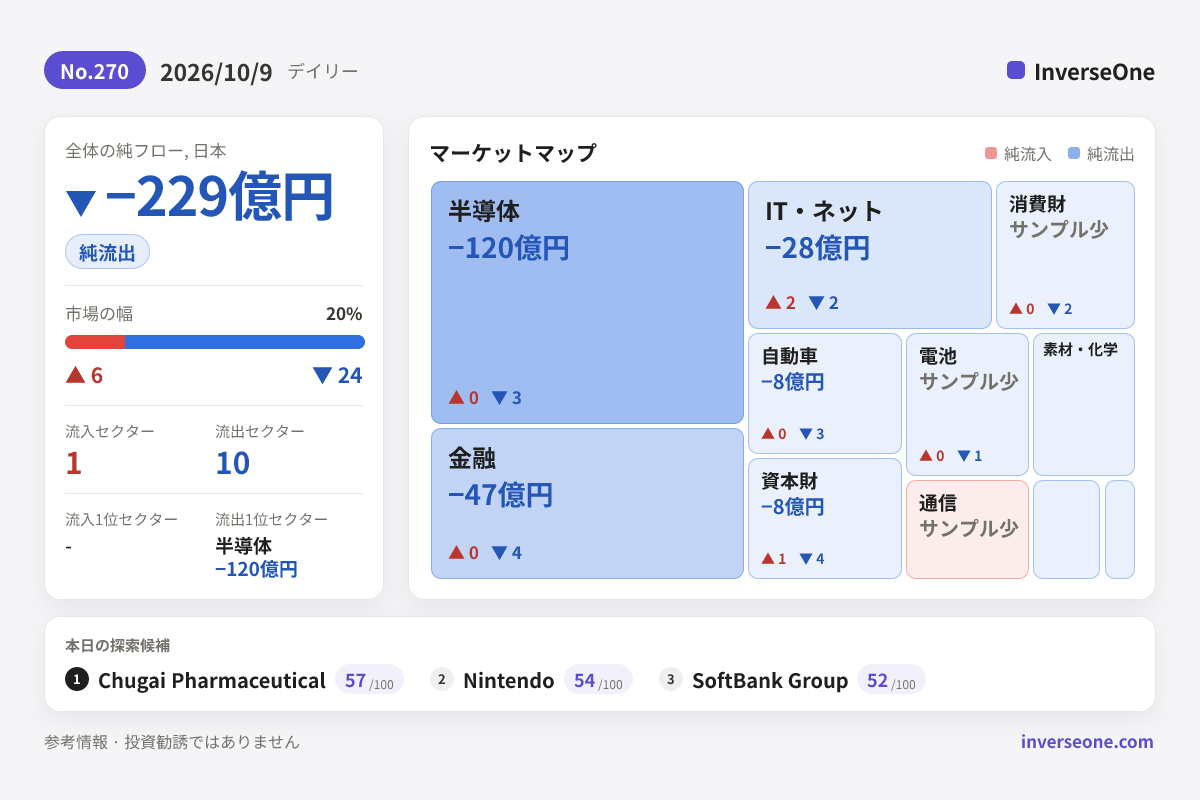Click the 流入セクター count 1
Viewport: 1200px width, 800px height.
click(73, 463)
